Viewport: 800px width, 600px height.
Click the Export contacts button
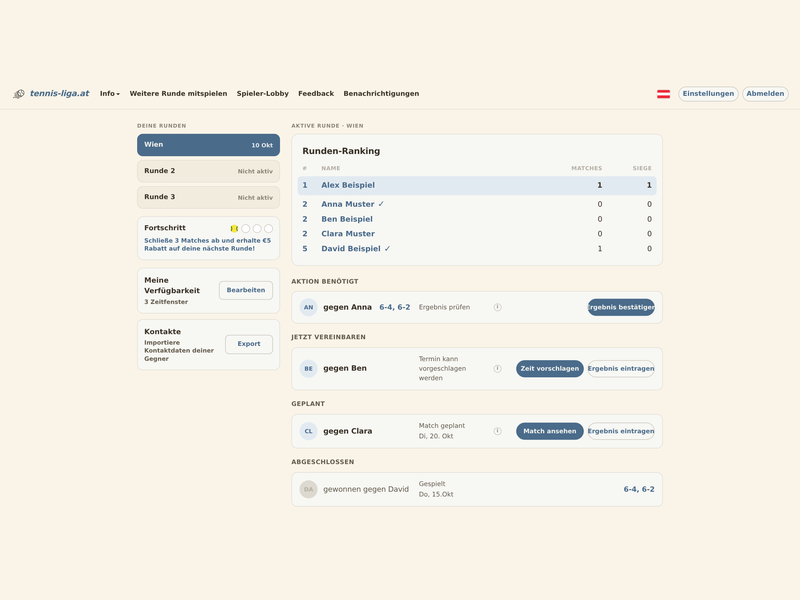tap(249, 344)
